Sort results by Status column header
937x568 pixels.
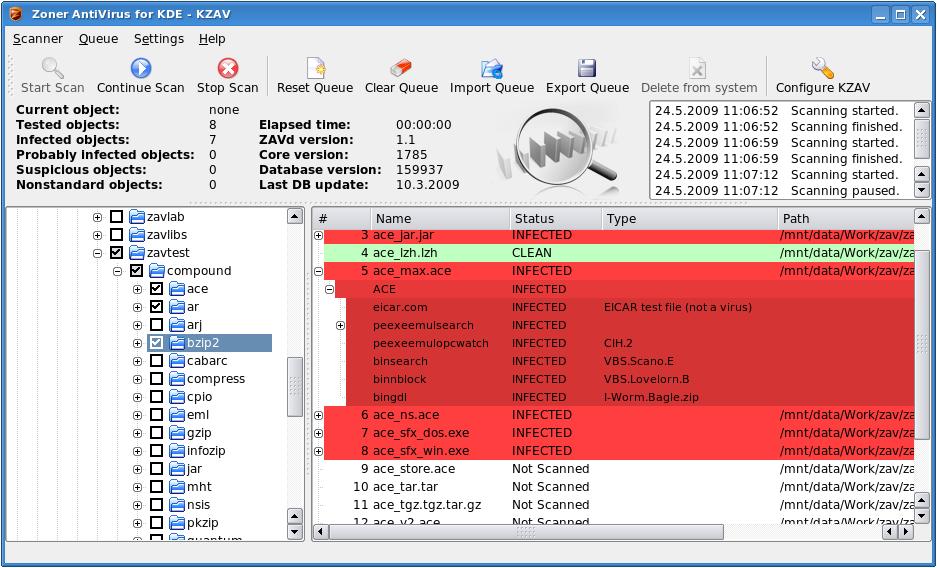[556, 219]
